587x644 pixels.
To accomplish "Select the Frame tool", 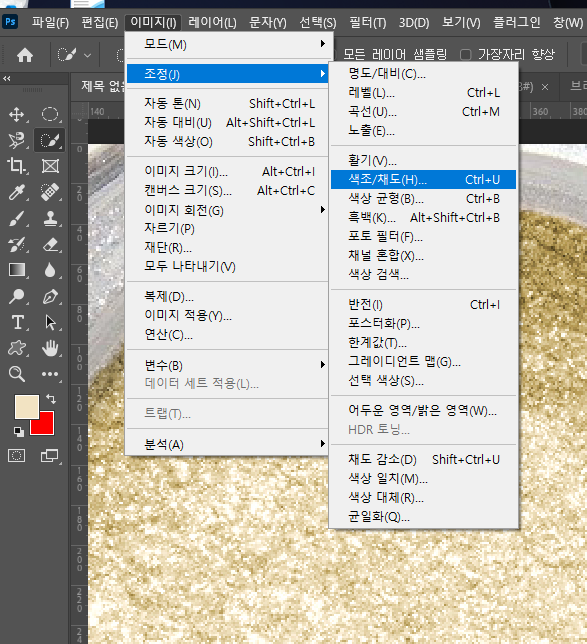I will coord(50,166).
